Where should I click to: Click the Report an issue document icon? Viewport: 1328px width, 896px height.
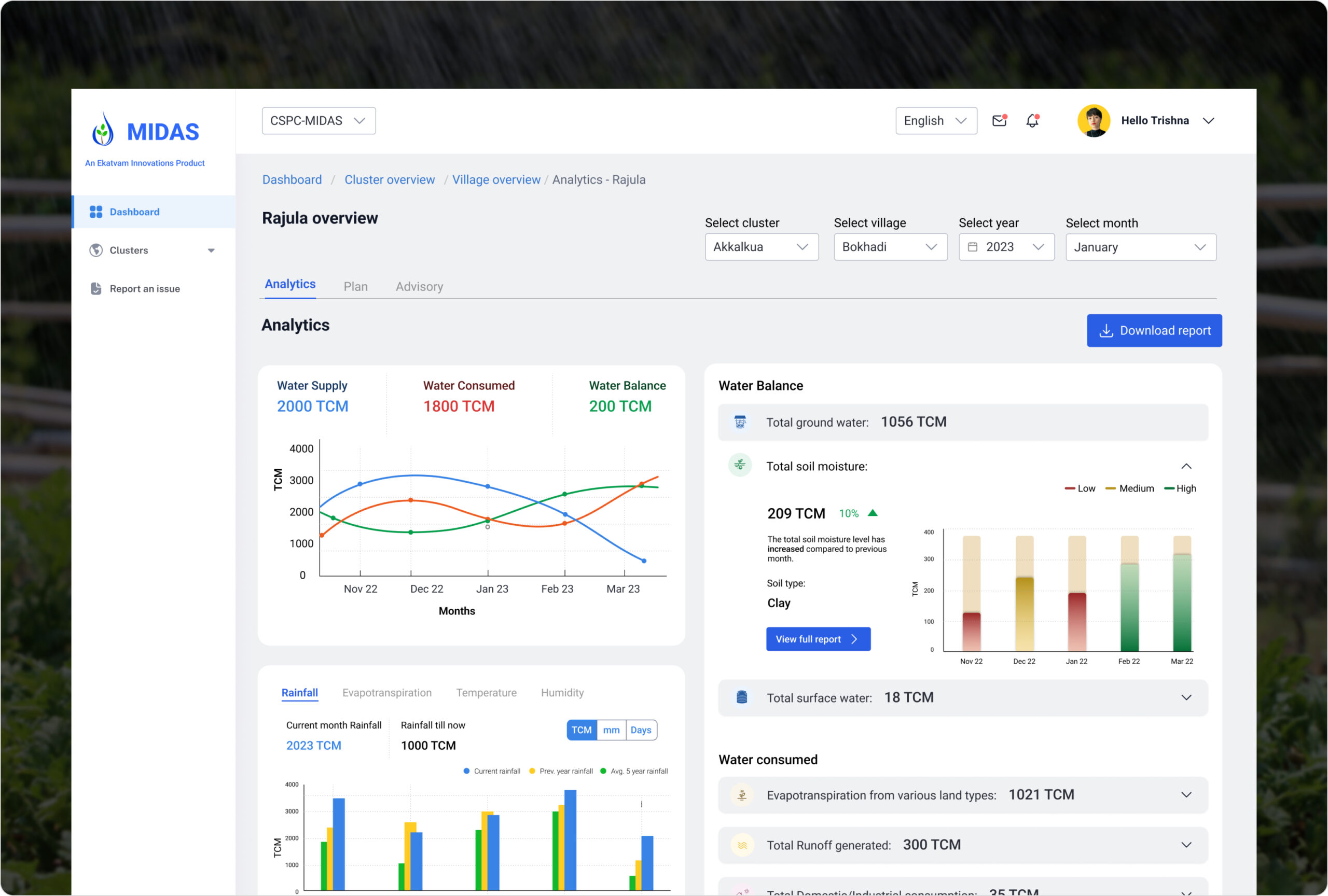pyautogui.click(x=96, y=288)
